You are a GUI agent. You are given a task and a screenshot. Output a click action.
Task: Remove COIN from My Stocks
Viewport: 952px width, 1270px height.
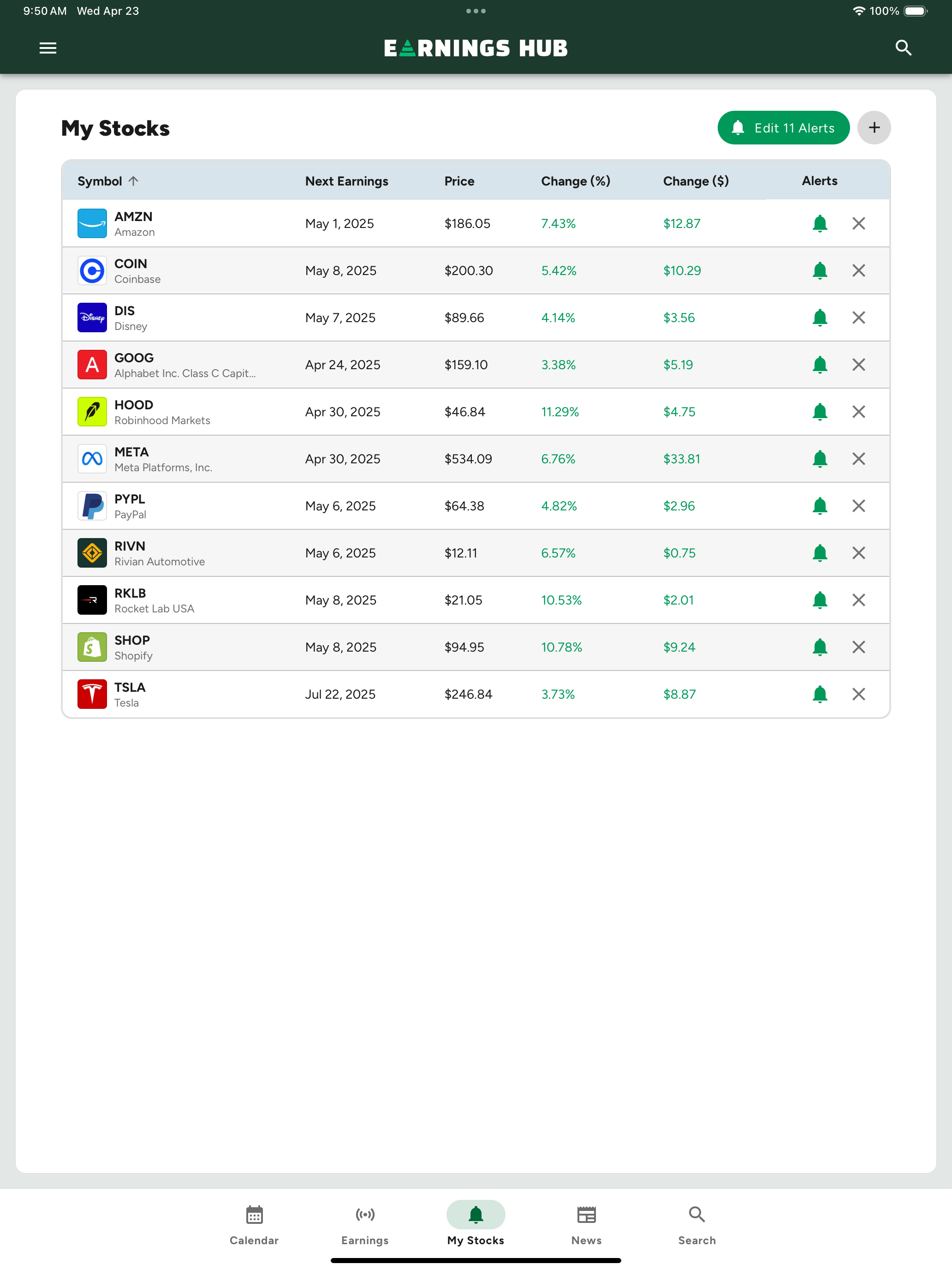[858, 270]
